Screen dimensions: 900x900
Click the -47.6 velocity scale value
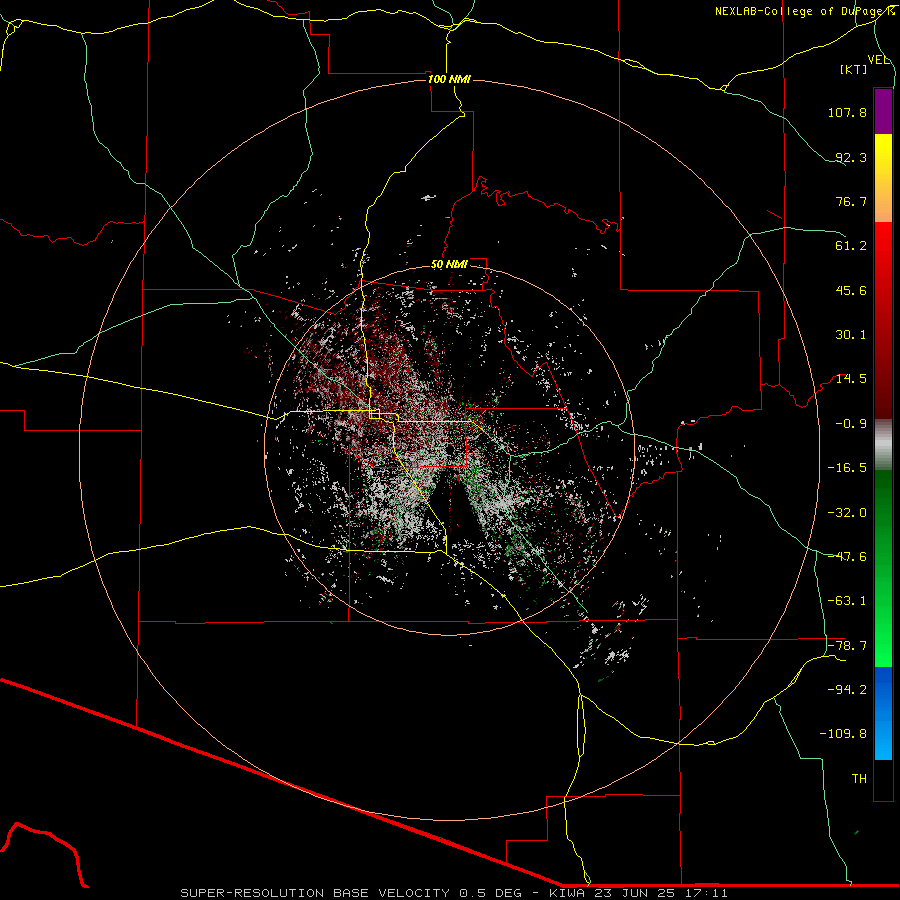[x=847, y=557]
